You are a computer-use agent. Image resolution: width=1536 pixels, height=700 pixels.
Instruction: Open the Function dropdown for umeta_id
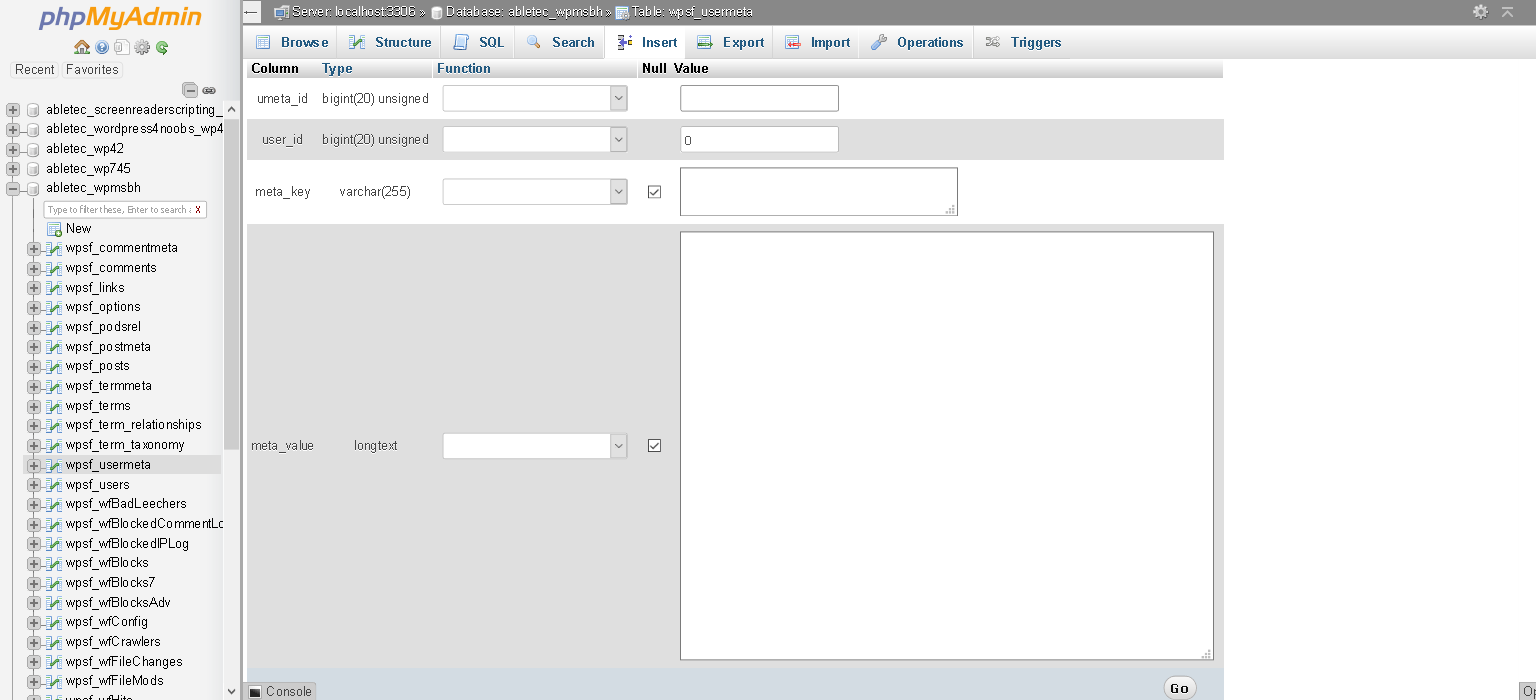click(535, 98)
